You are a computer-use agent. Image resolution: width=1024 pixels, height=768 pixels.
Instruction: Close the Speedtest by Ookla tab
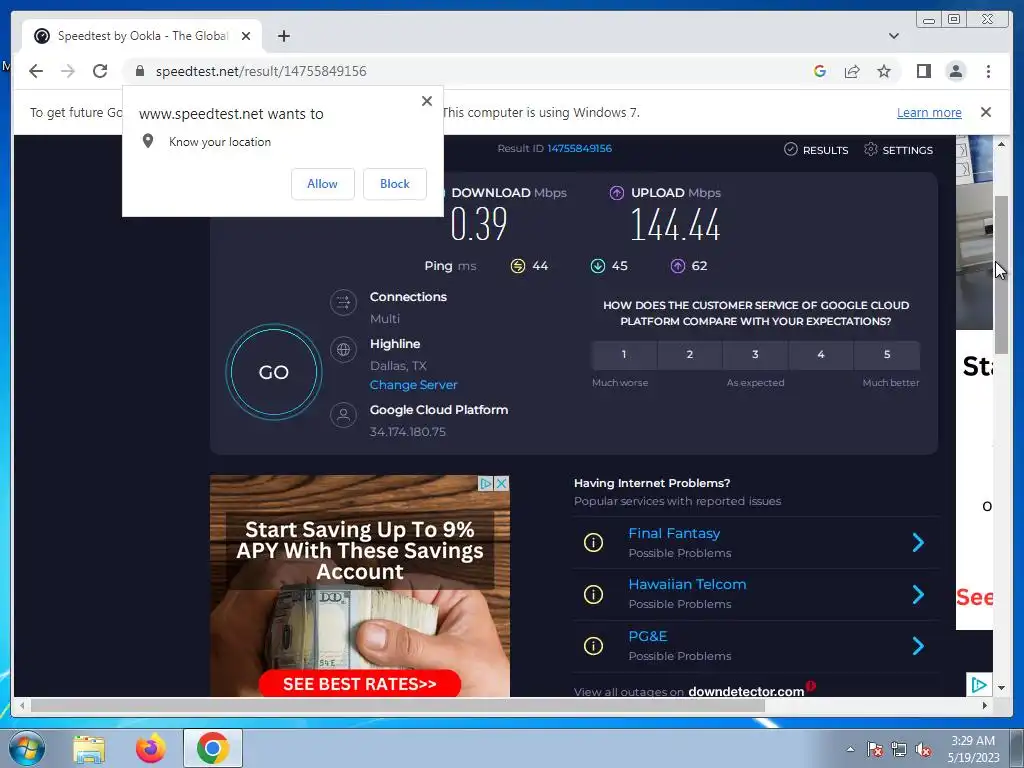[x=246, y=36]
